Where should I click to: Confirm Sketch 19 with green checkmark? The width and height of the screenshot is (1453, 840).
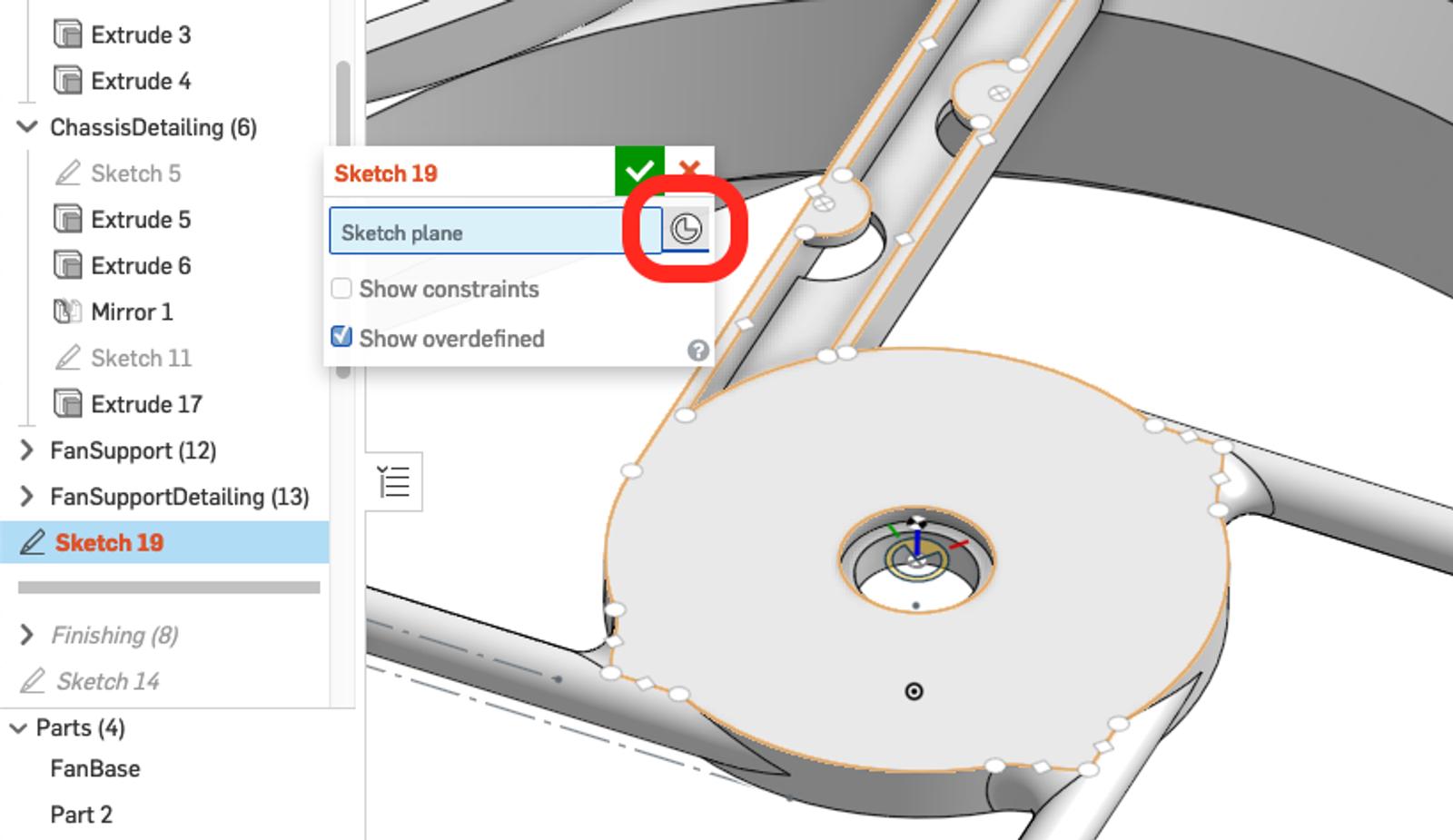[x=639, y=171]
